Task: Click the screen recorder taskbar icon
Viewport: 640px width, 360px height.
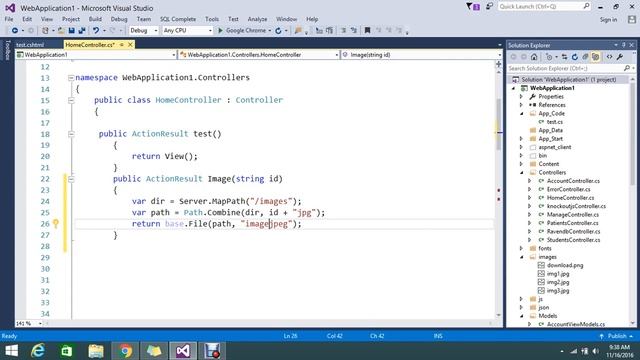Action: tap(212, 351)
